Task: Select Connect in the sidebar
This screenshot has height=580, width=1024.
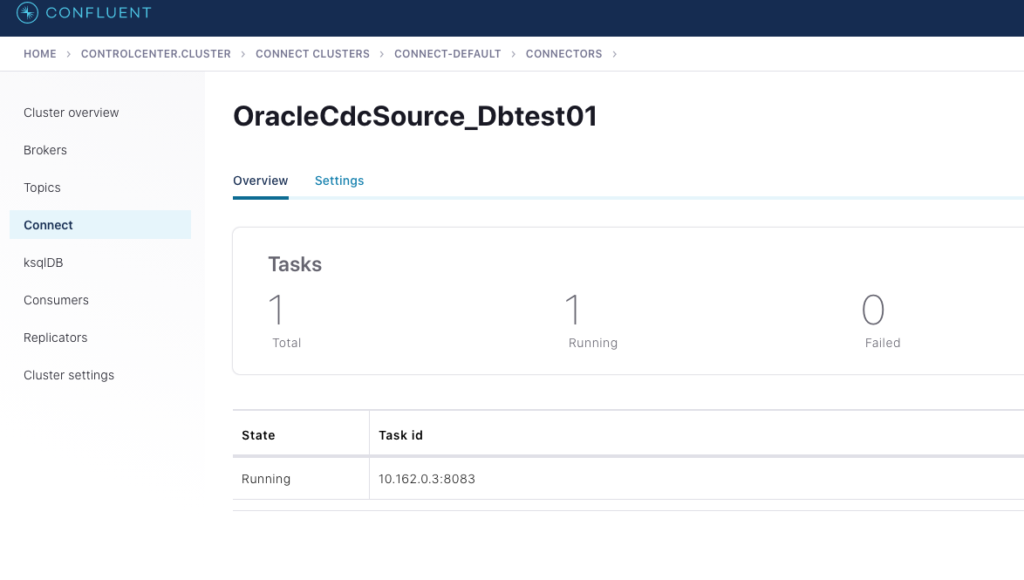Action: click(49, 225)
